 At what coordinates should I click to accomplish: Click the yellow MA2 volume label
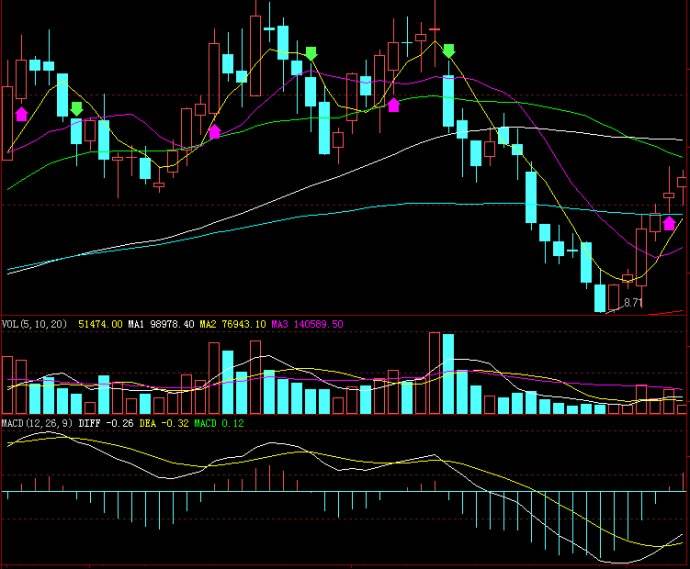208,324
